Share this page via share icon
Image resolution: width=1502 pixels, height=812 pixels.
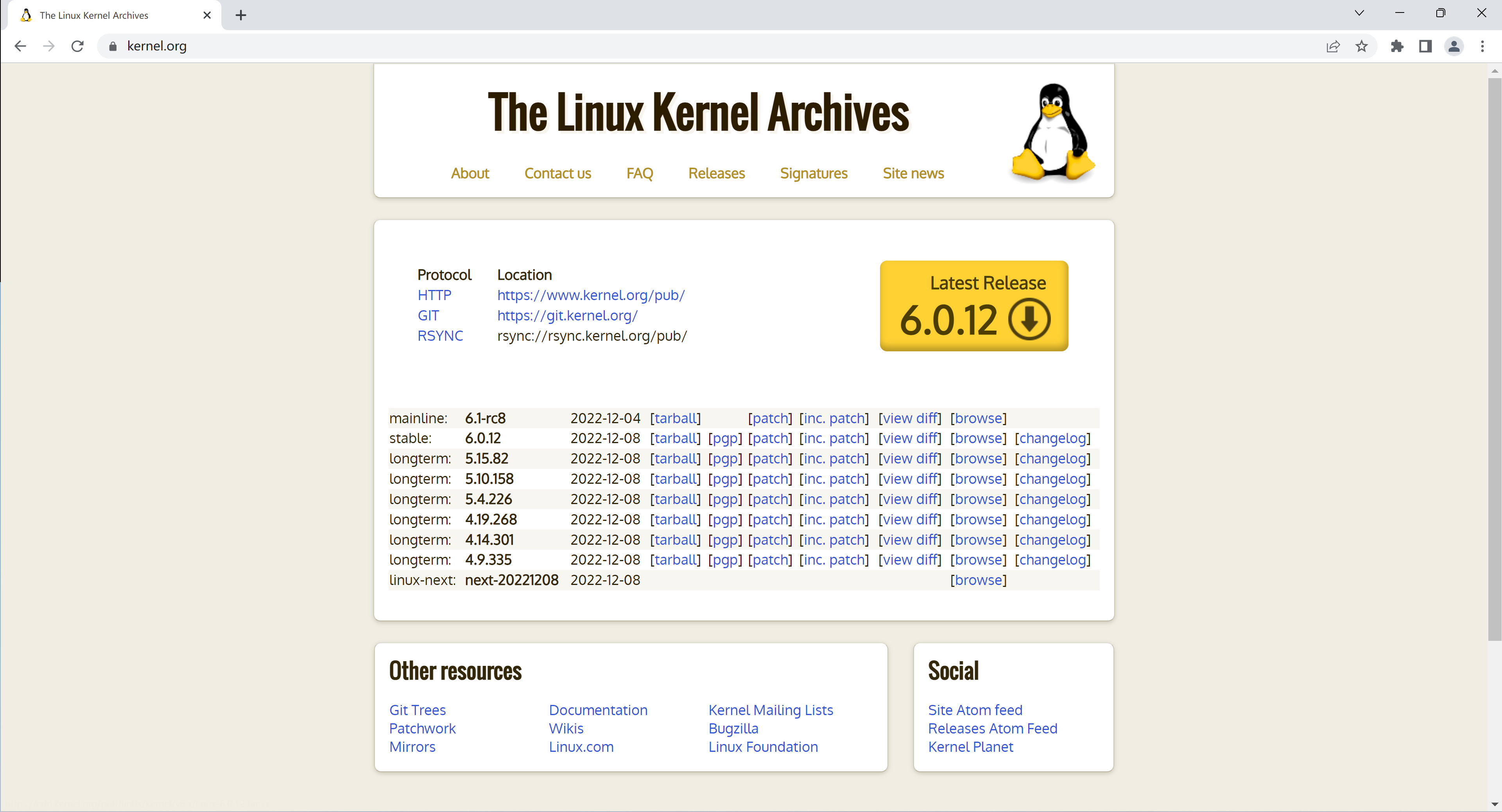(1333, 46)
